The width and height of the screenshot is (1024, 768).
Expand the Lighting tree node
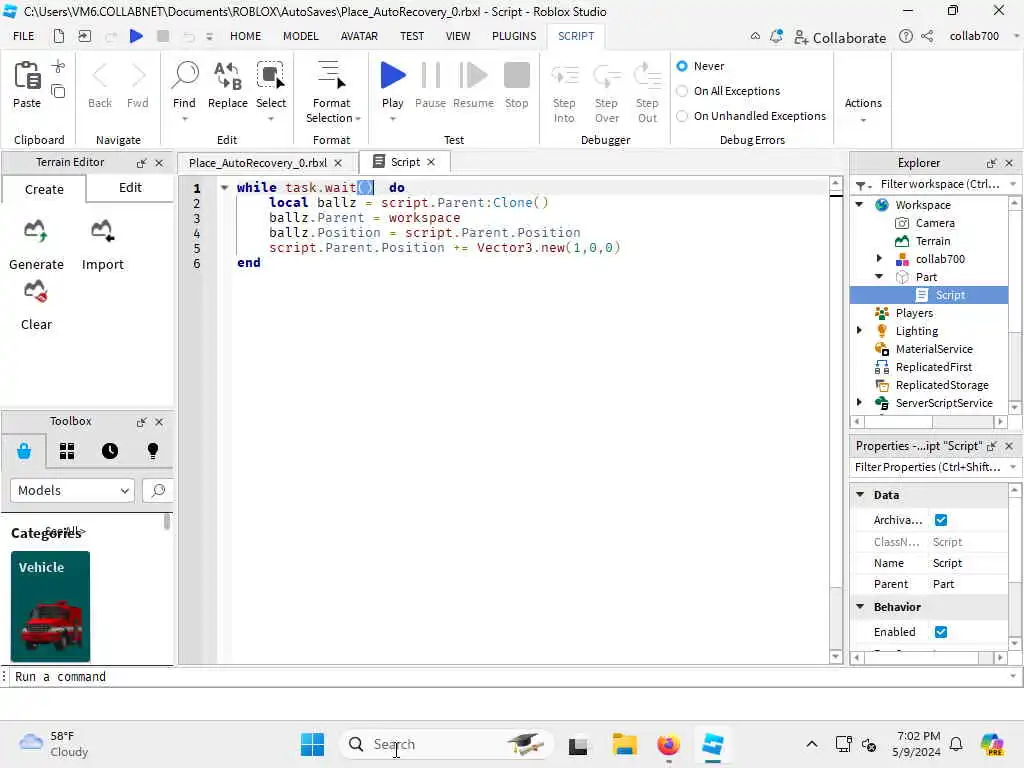(x=859, y=330)
